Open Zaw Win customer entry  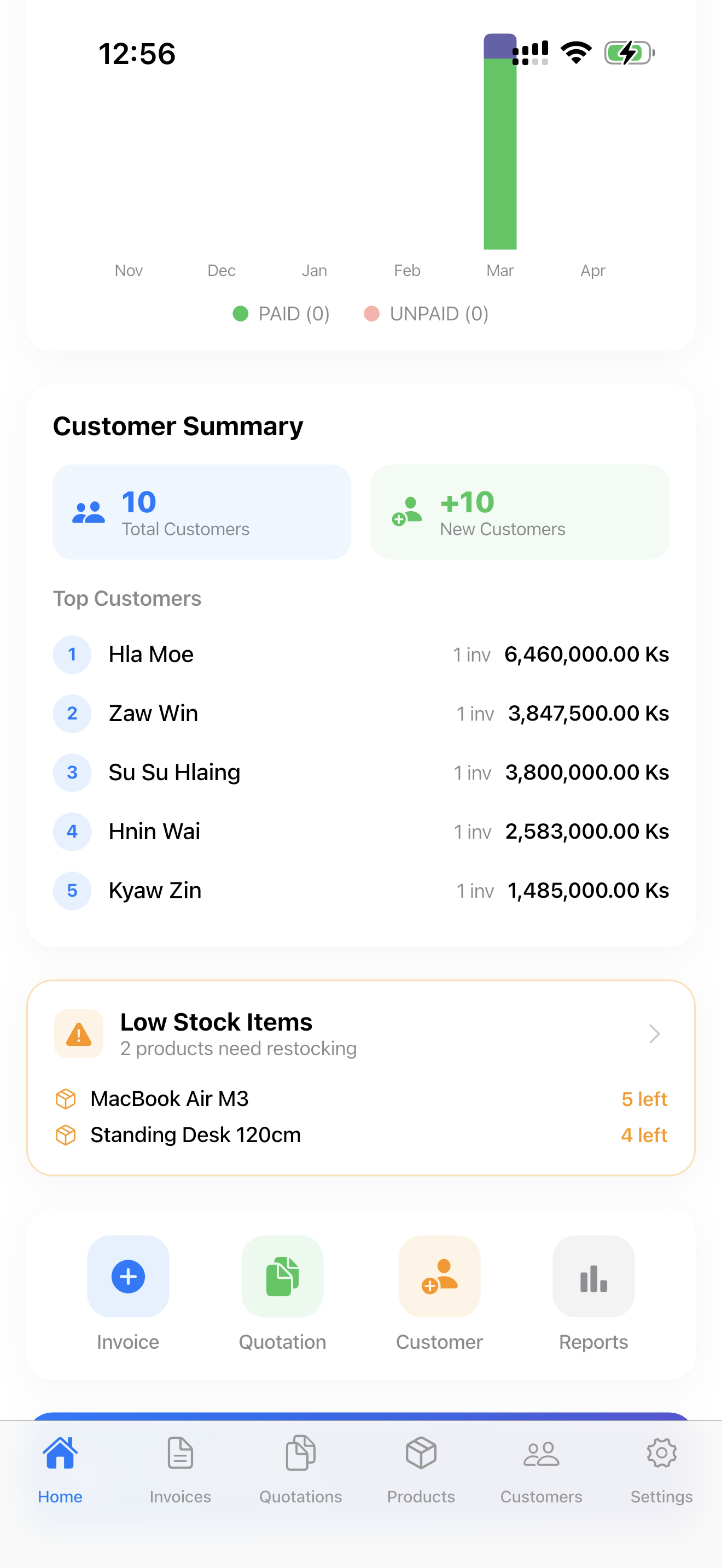(x=360, y=713)
